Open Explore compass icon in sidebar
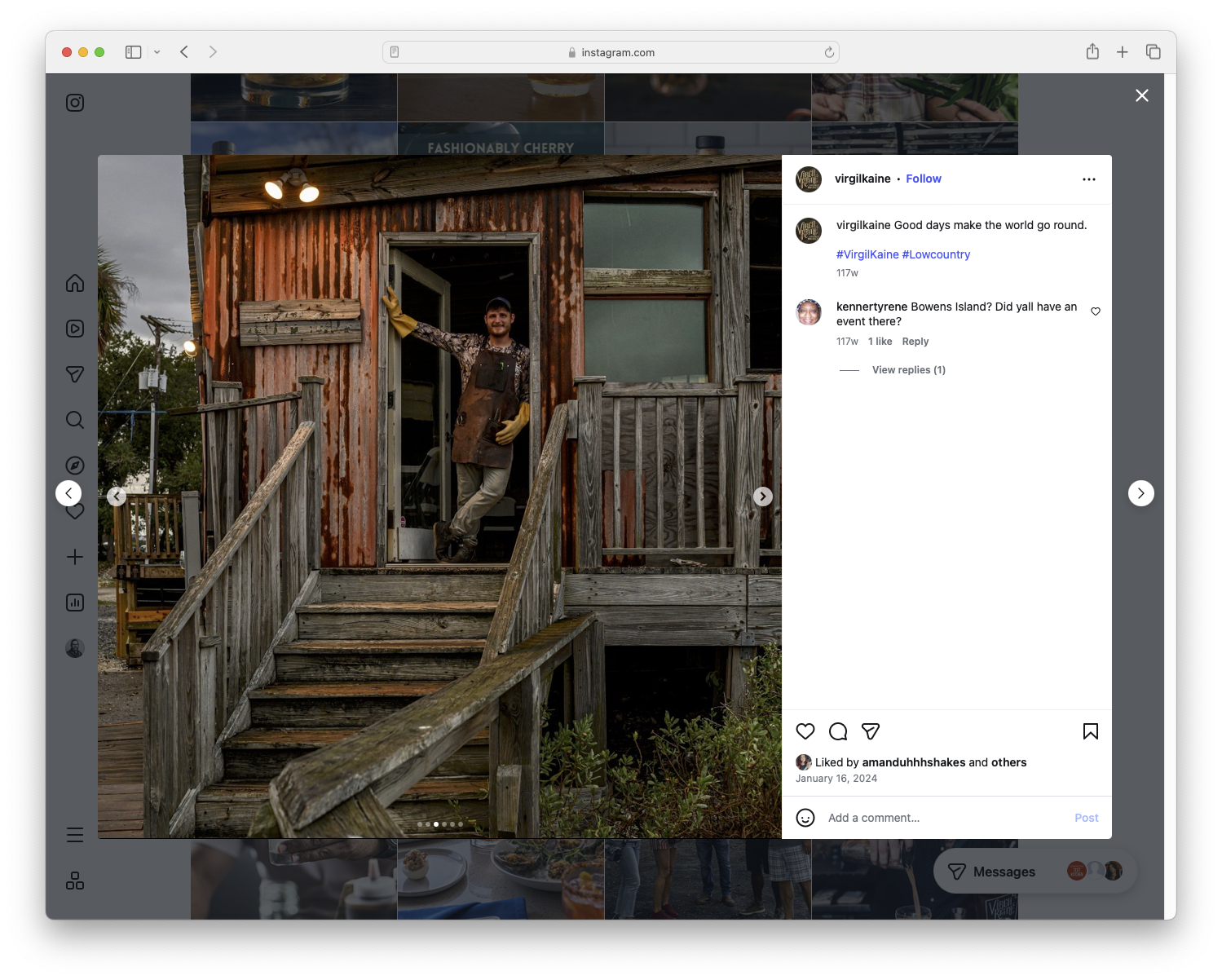Image resolution: width=1222 pixels, height=980 pixels. tap(75, 466)
